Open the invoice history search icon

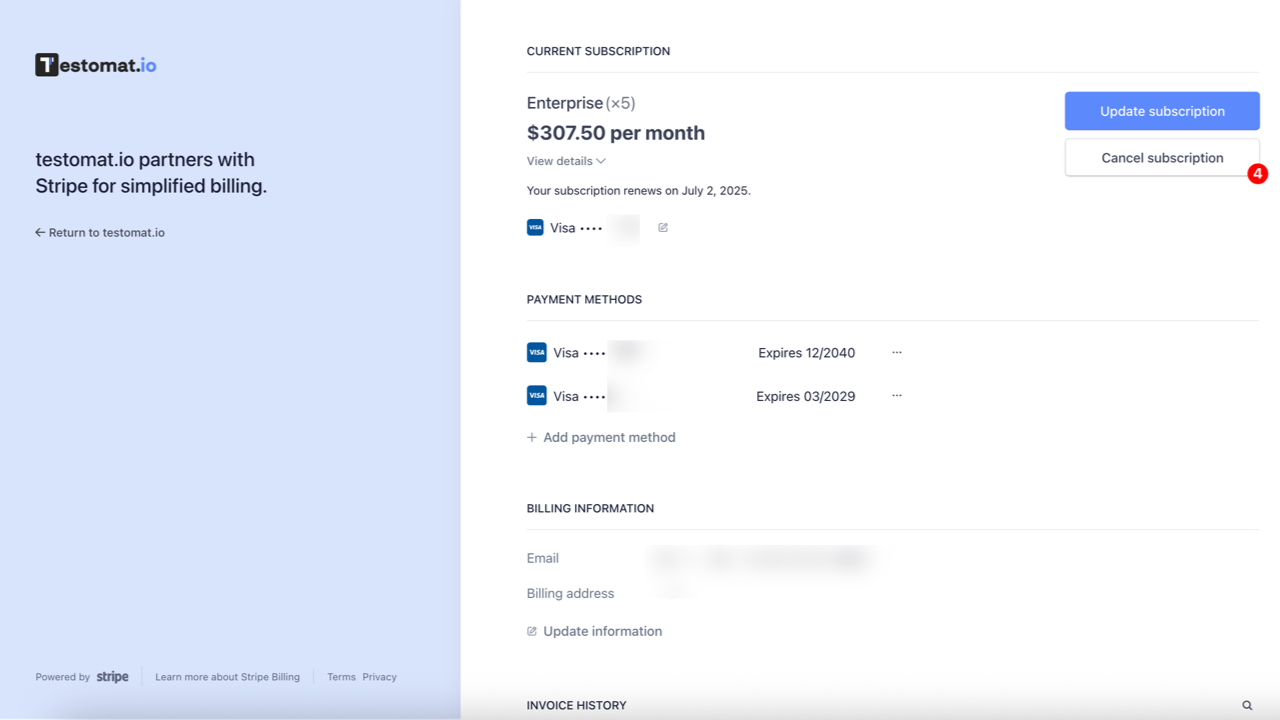pos(1247,705)
